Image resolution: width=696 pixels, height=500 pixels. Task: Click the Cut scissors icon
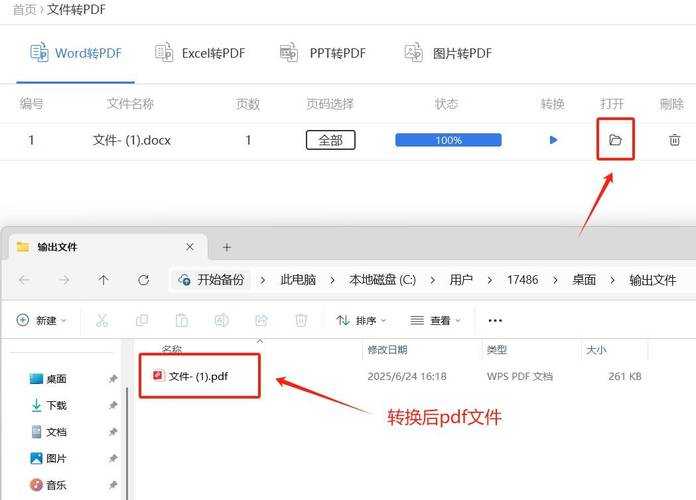(102, 320)
